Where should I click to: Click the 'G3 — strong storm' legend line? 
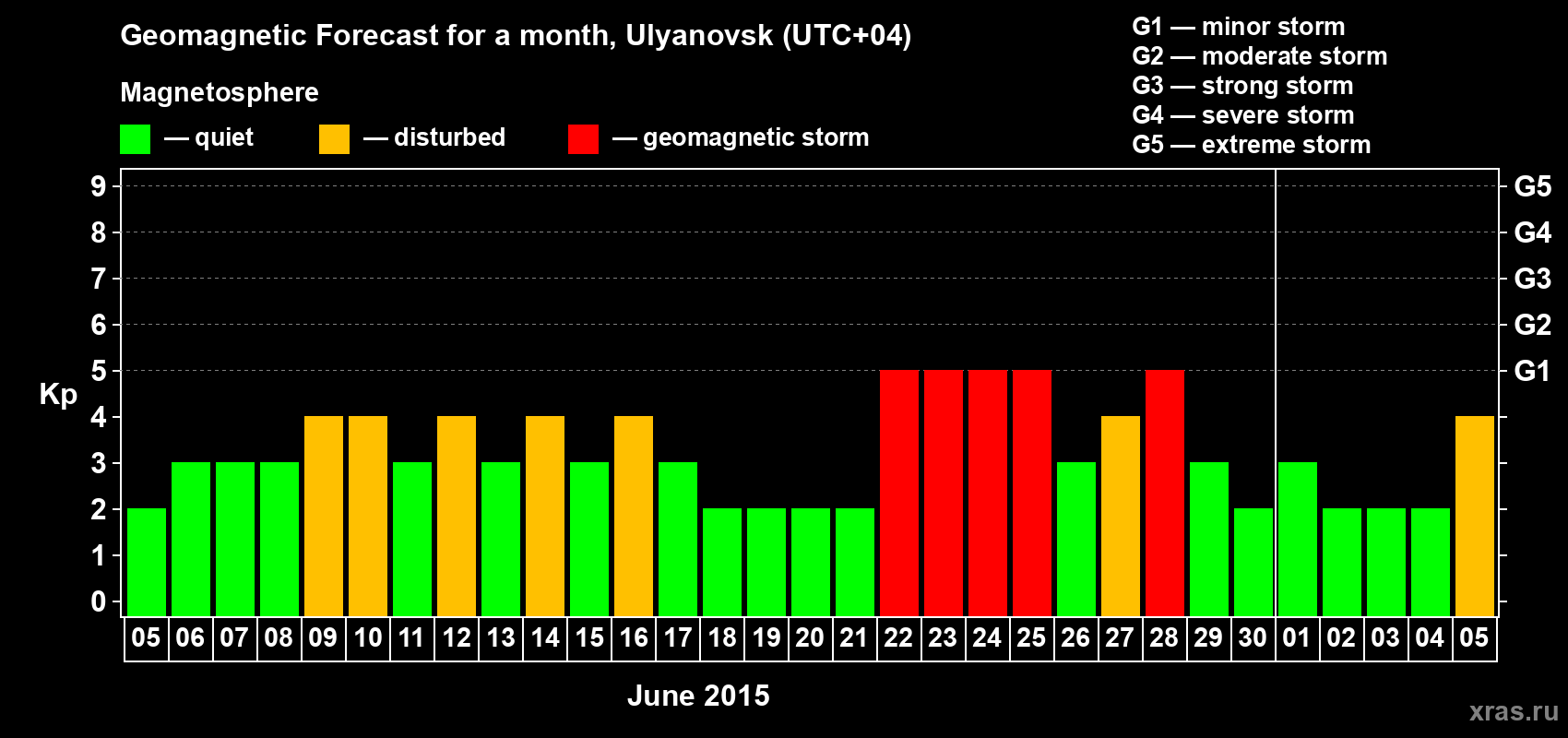[1242, 86]
